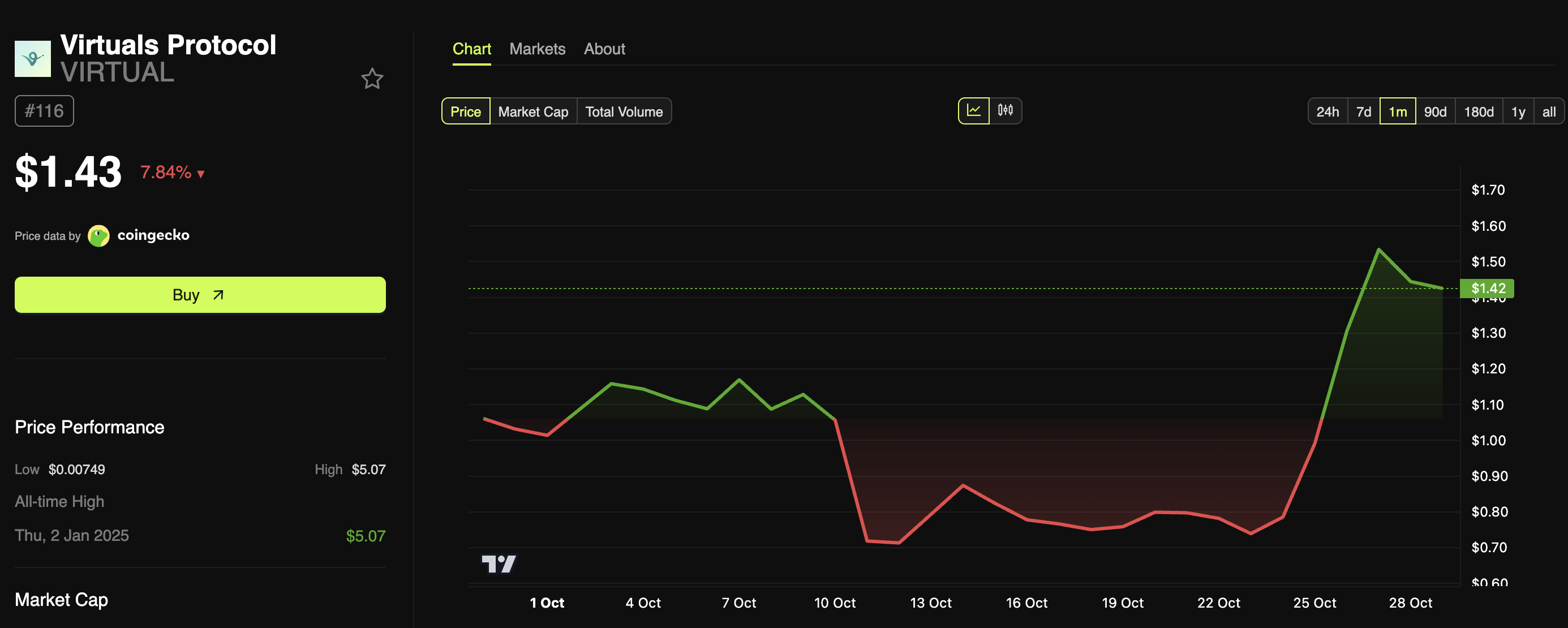Click the Buy VIRTUAL button
The height and width of the screenshot is (628, 1568).
pyautogui.click(x=200, y=295)
